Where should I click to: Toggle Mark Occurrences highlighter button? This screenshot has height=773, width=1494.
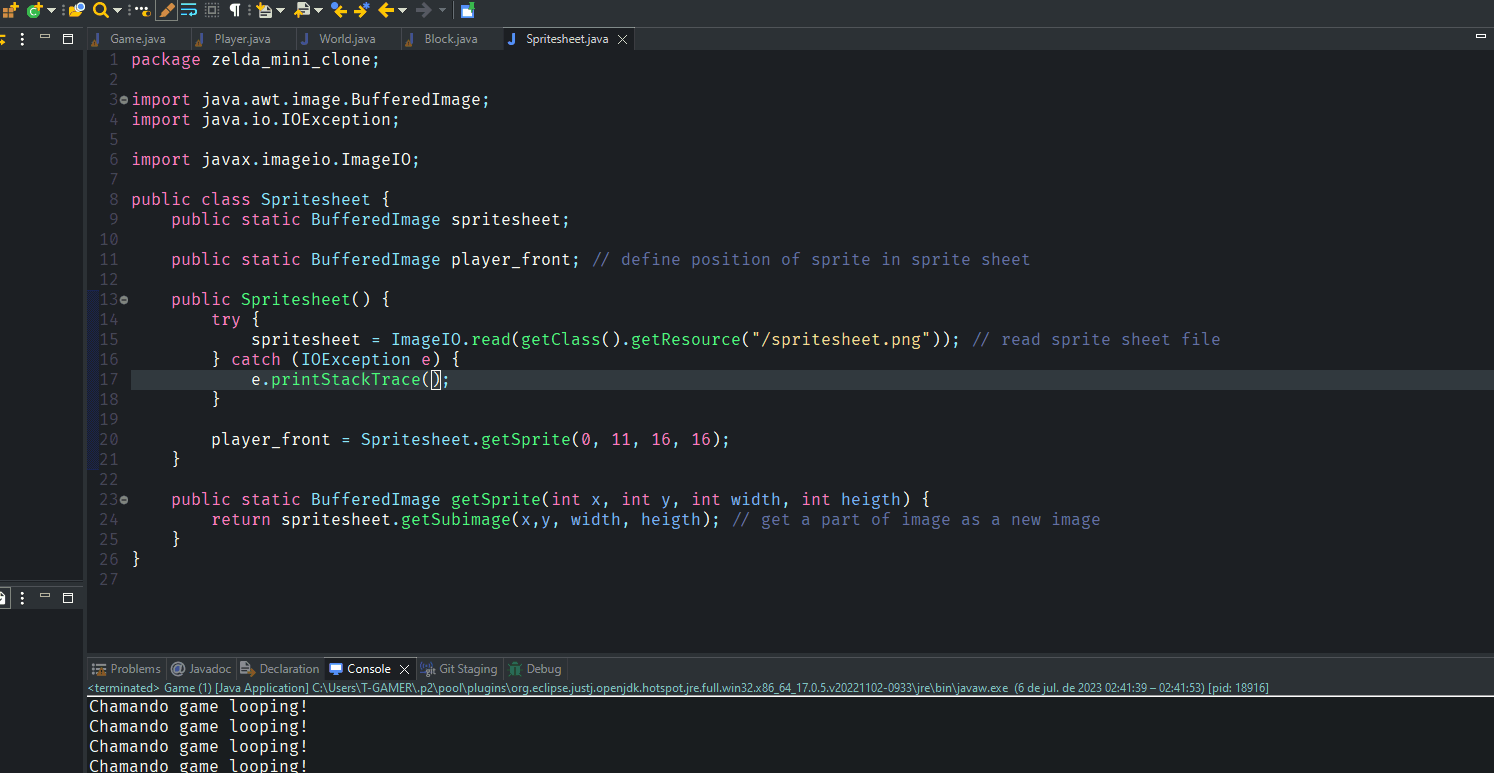point(166,10)
